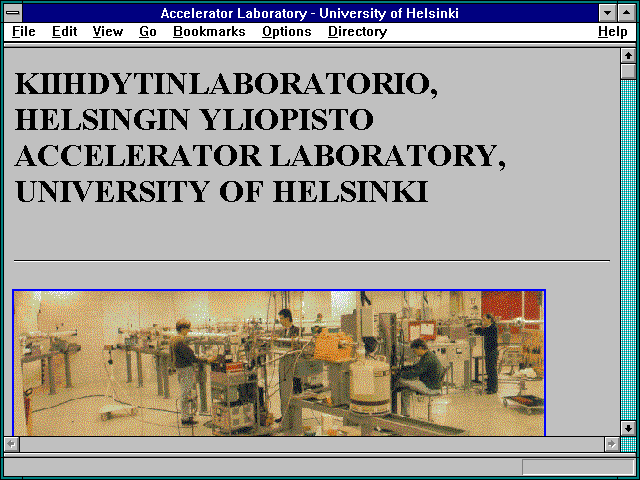Click the horizontal scrollbar right arrow
The width and height of the screenshot is (640, 480).
click(x=612, y=444)
